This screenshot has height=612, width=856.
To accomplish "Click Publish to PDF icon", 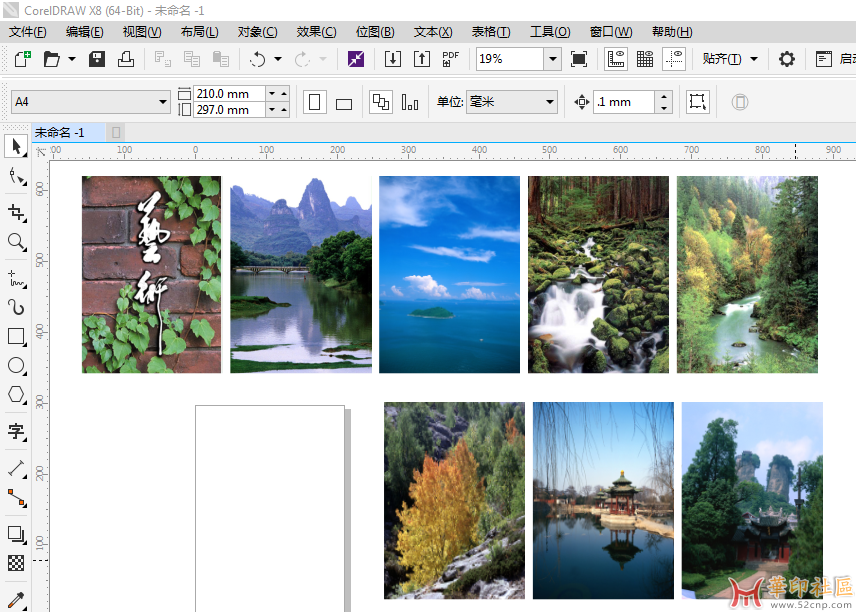I will (450, 58).
